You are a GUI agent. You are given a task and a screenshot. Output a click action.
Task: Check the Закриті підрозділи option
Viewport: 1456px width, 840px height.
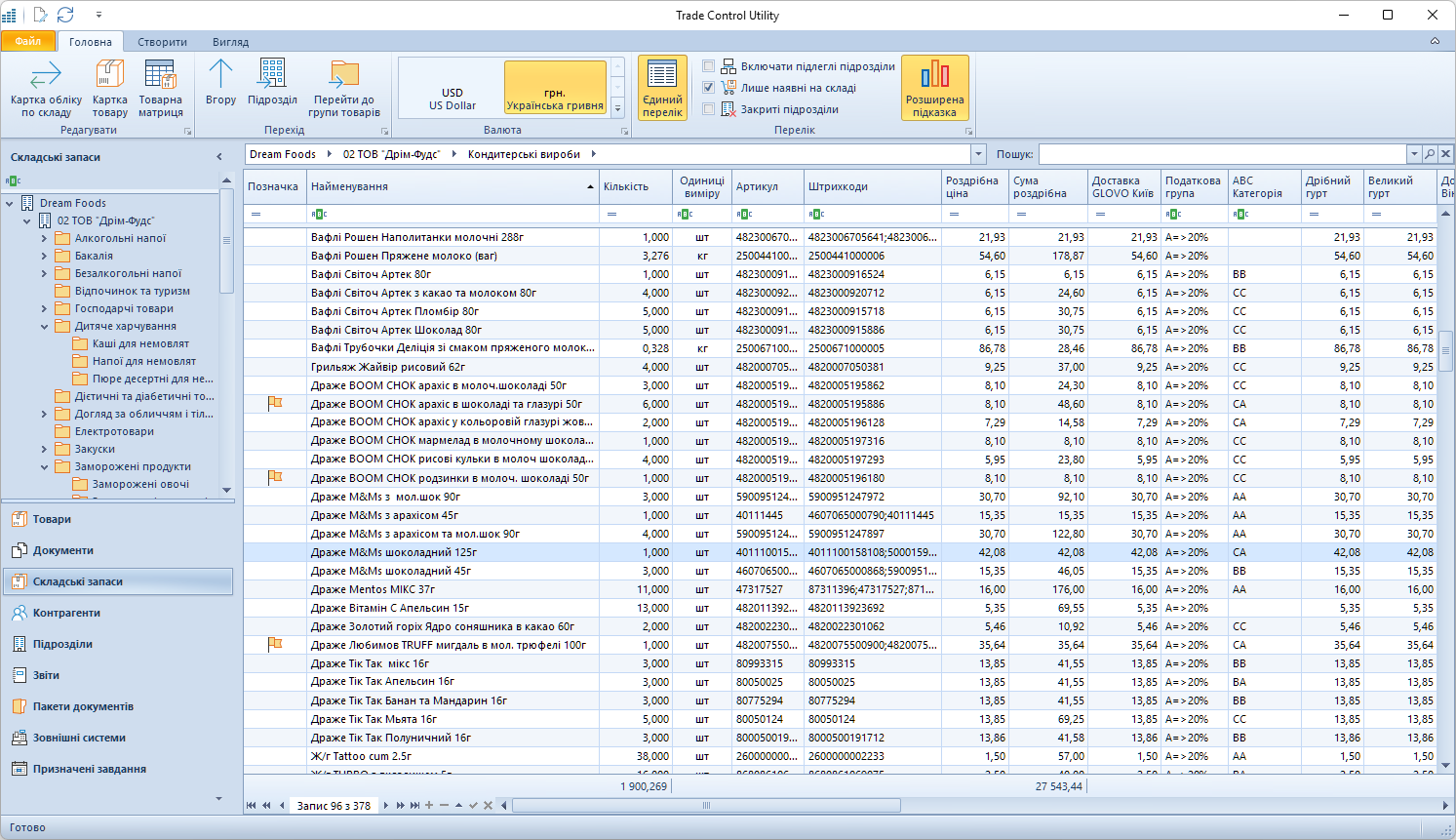709,109
